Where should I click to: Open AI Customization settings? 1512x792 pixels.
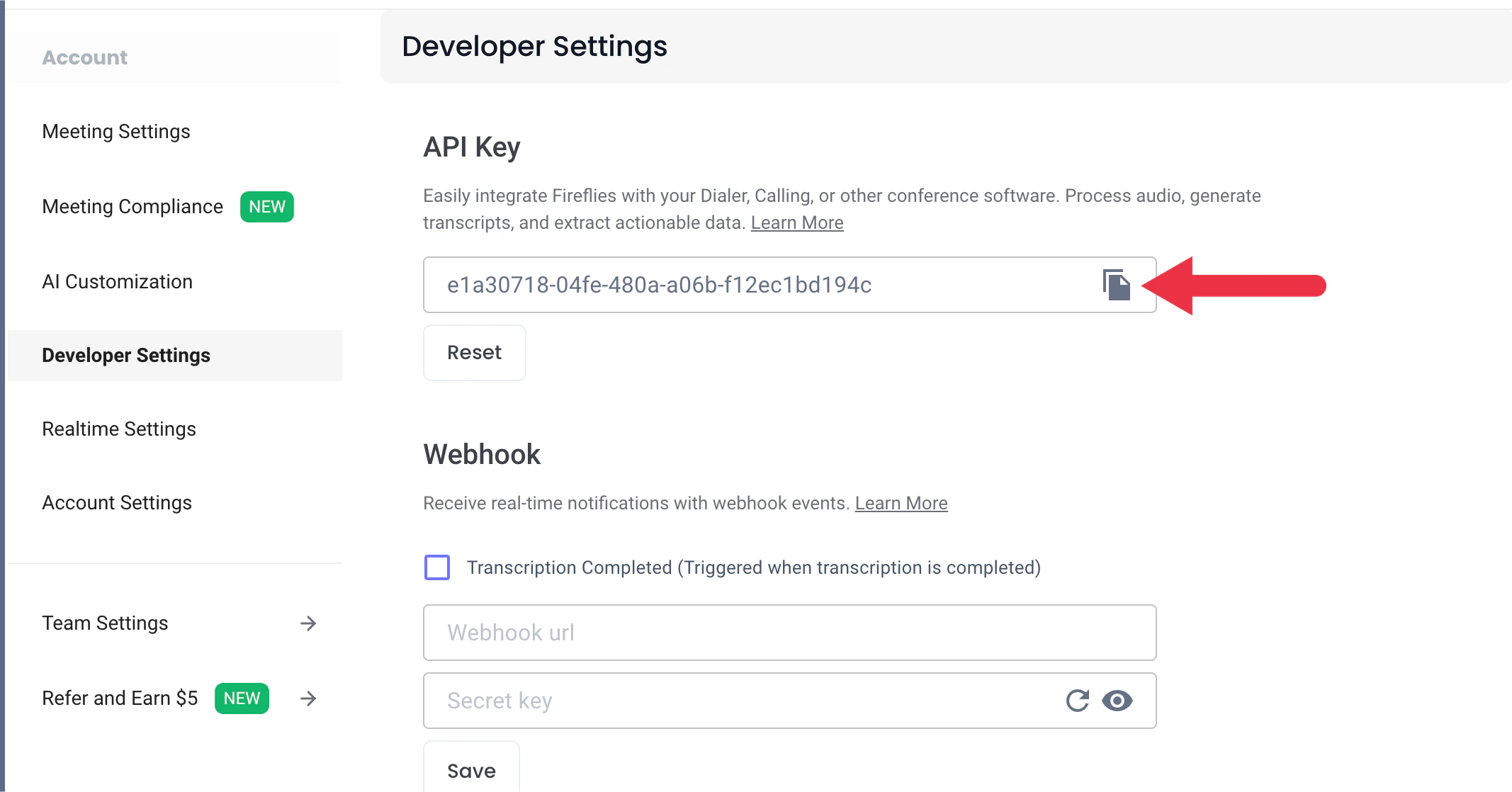click(117, 281)
